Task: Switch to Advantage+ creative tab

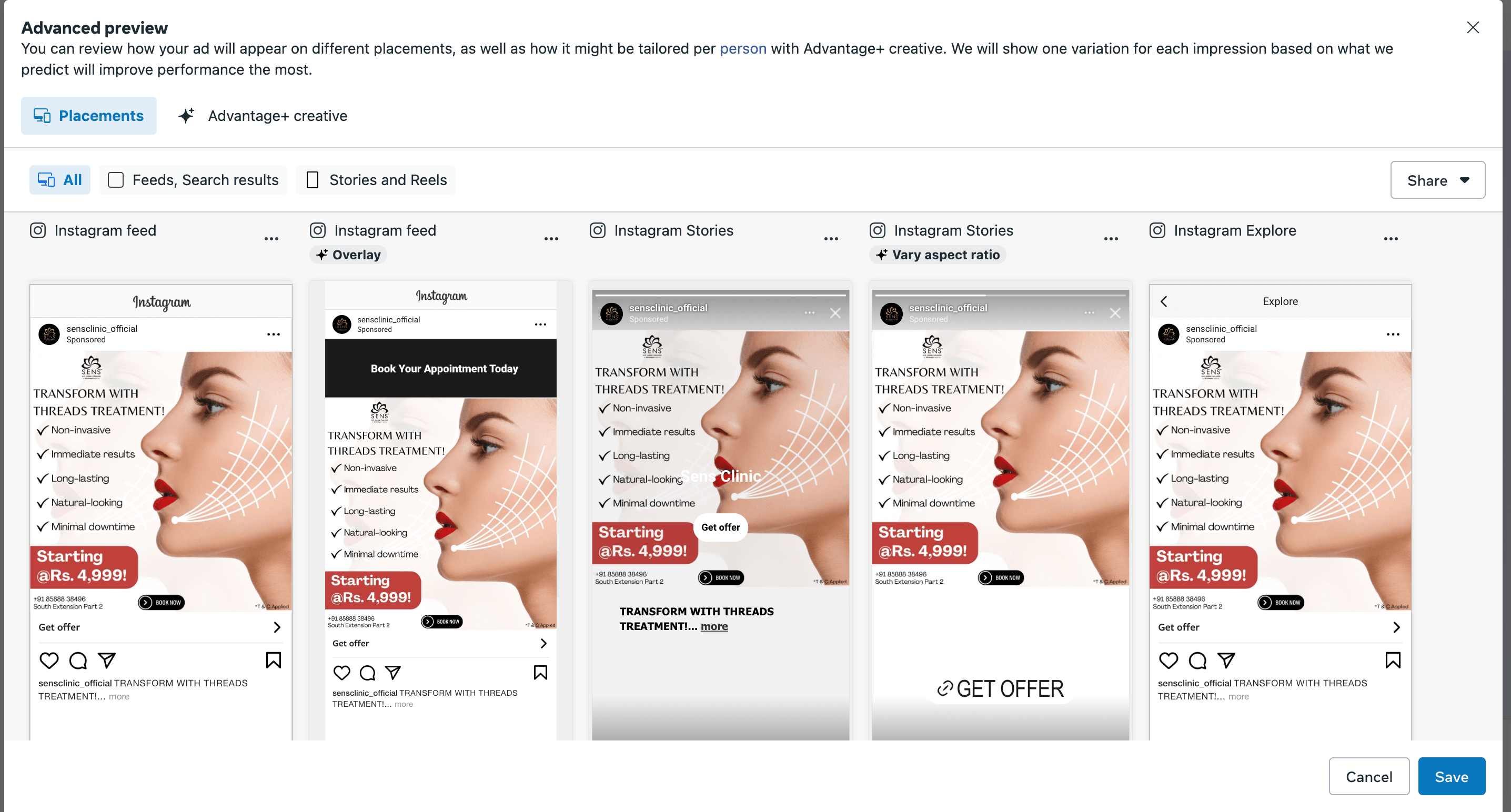Action: (262, 116)
